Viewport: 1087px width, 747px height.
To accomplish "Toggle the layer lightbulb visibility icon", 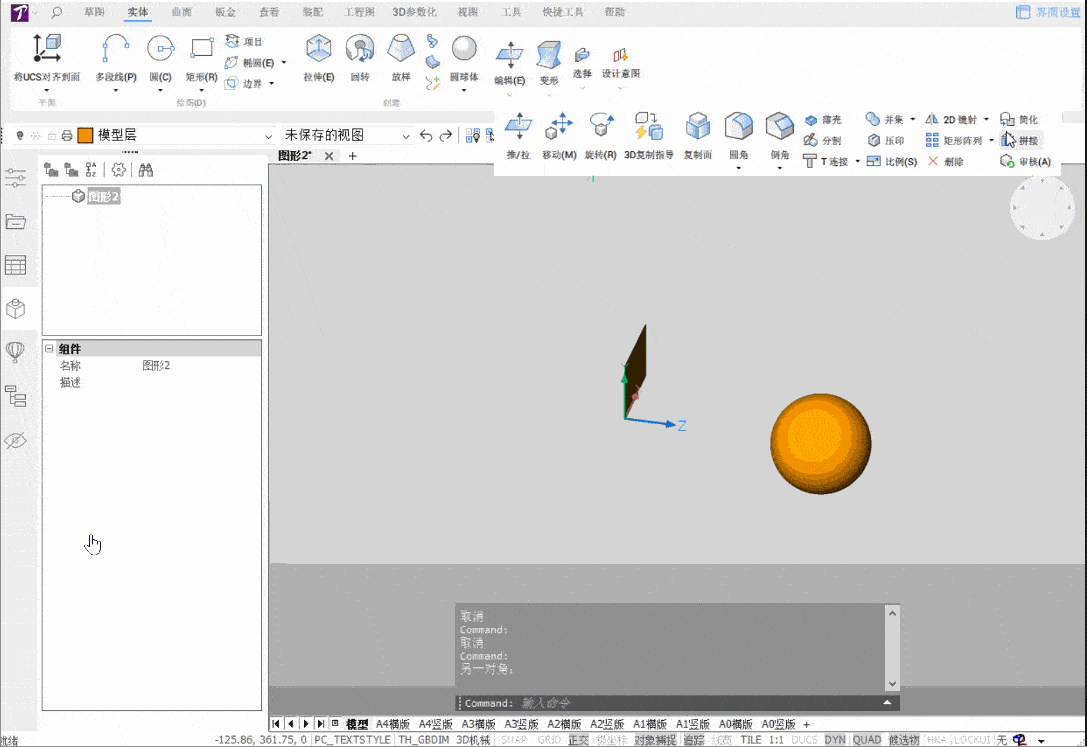I will coord(19,136).
